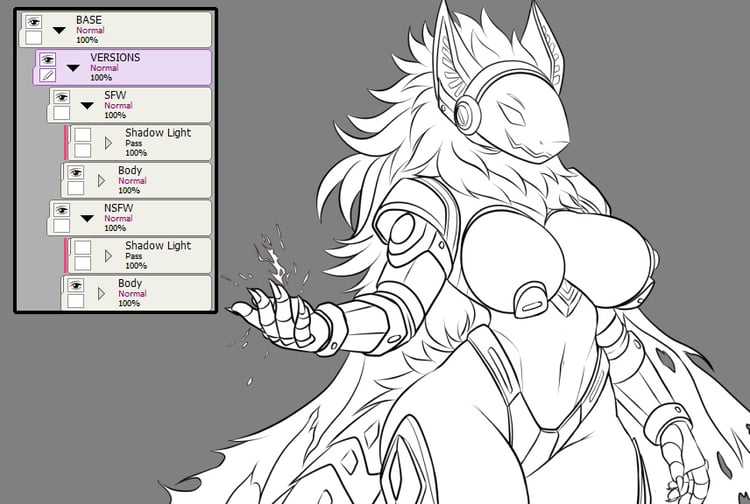Tick the empty box below BASE eye icon

click(33, 37)
